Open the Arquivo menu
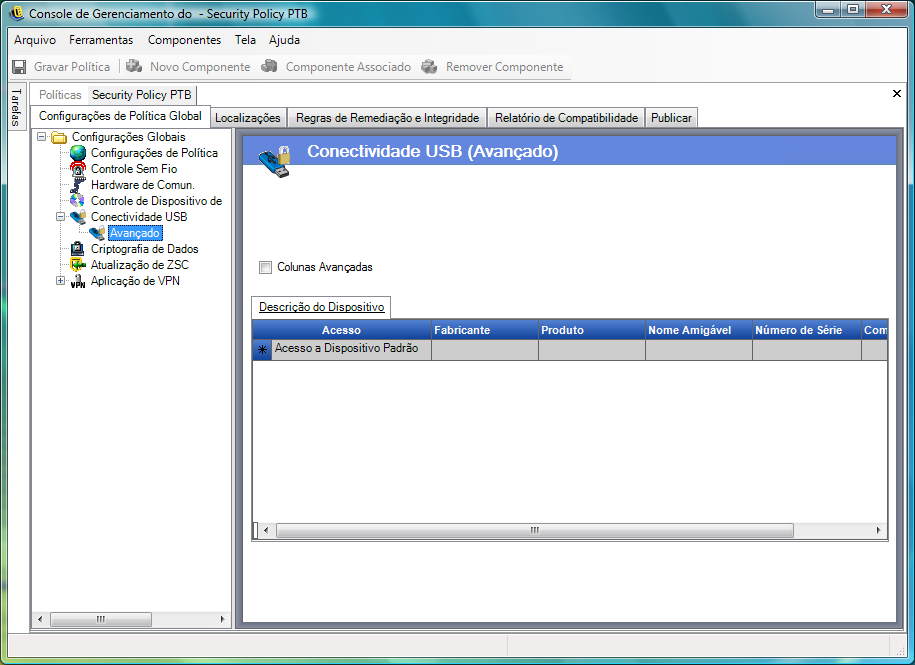This screenshot has width=915, height=665. [35, 40]
